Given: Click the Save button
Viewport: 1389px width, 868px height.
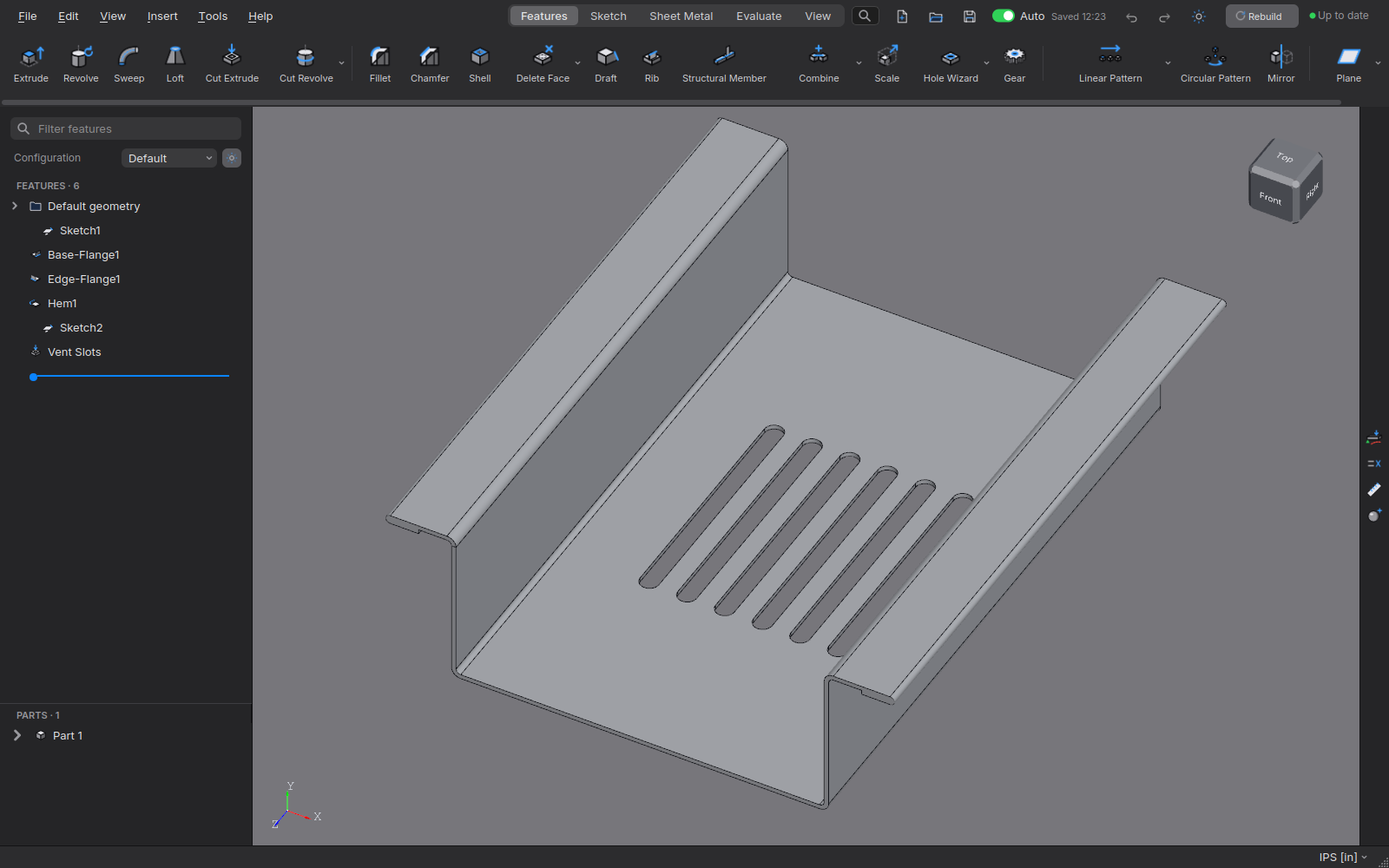Looking at the screenshot, I should [x=970, y=16].
